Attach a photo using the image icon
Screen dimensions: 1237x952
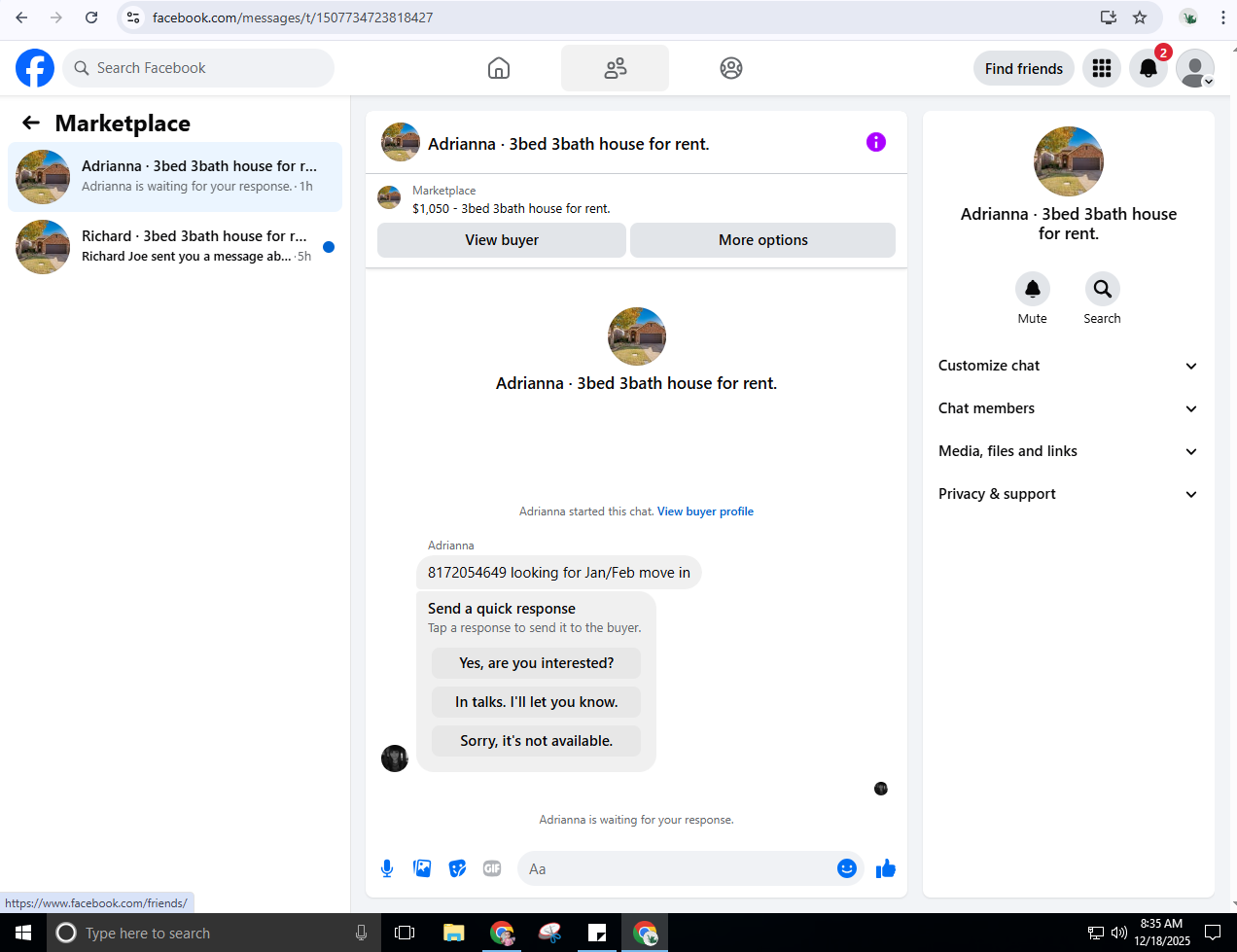click(422, 868)
